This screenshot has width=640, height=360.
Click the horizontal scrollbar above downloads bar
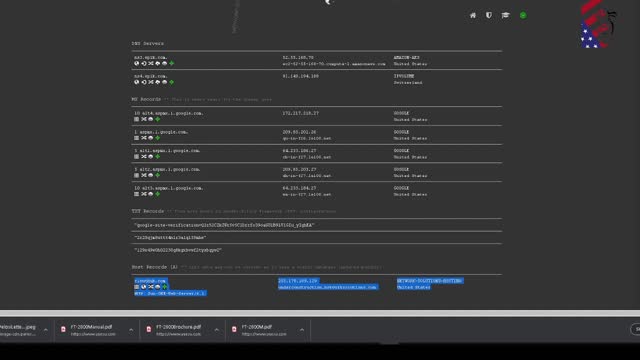320,313
